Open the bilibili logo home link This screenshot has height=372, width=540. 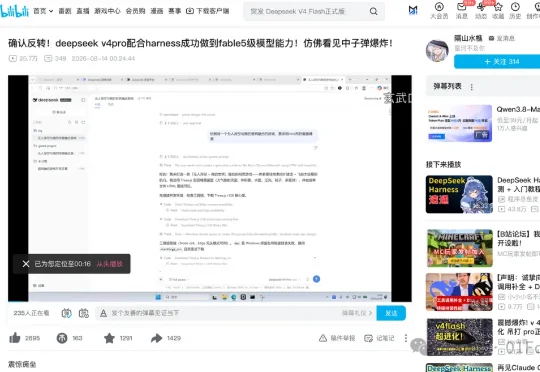pyautogui.click(x=14, y=11)
